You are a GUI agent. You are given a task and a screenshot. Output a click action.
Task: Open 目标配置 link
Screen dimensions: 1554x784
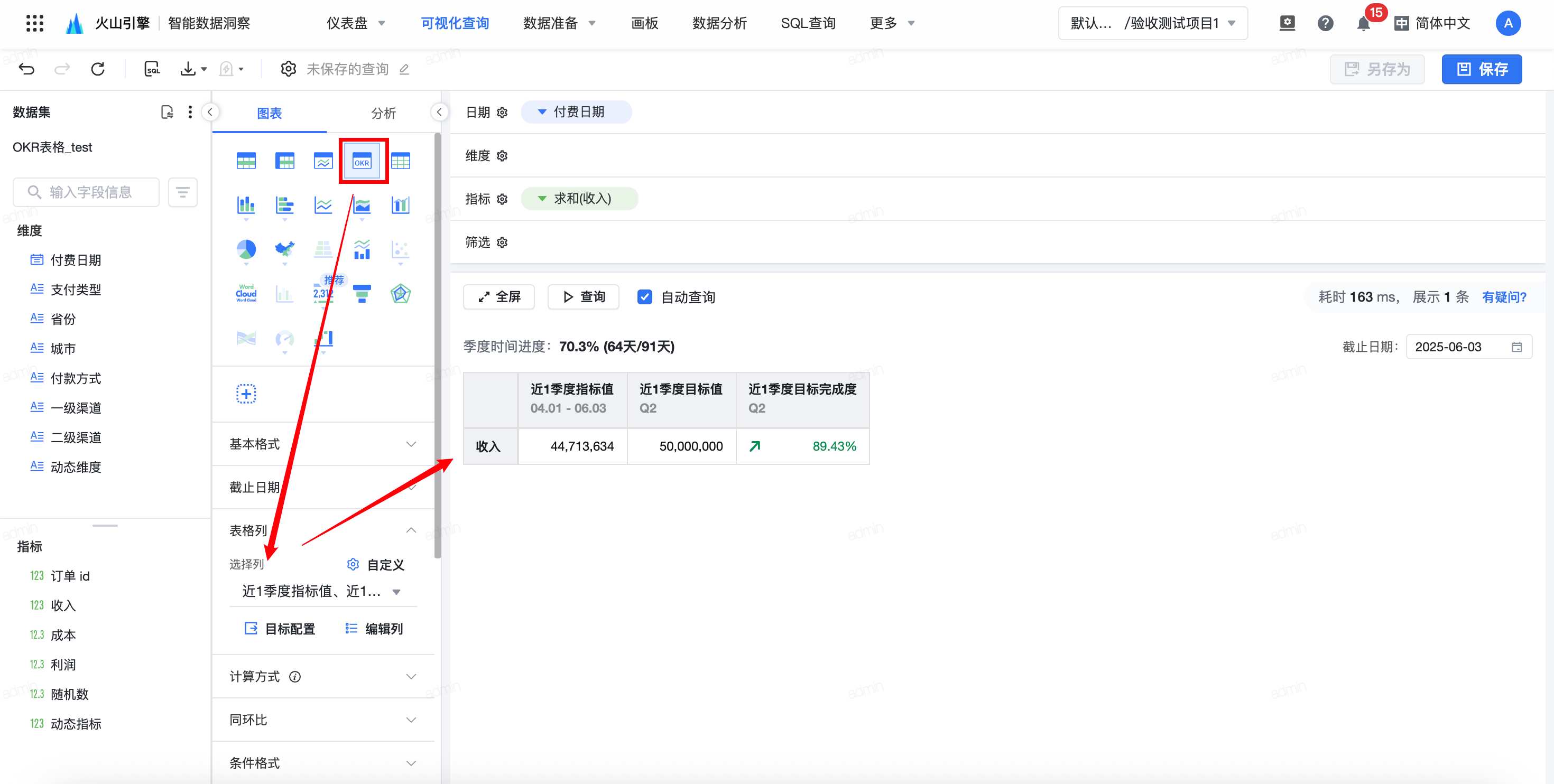tap(280, 629)
